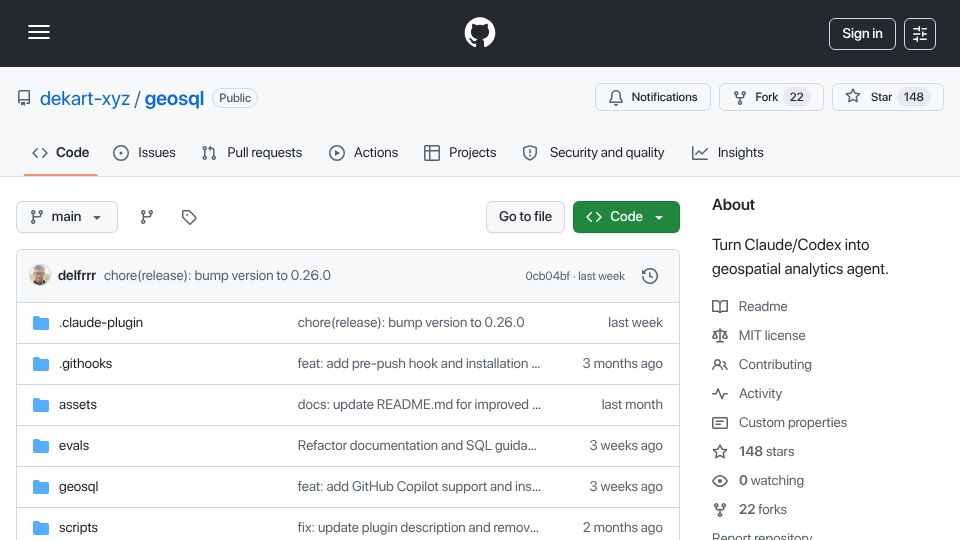Open the MIT license link
Screen dimensions: 960x540
point(772,336)
